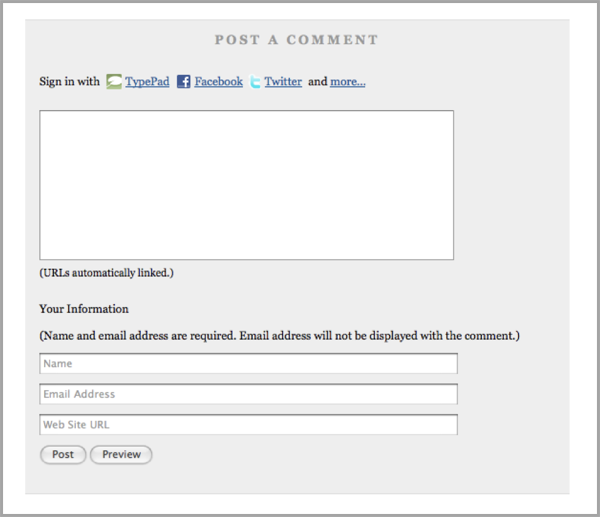Click the Twitter bird icon
This screenshot has height=517, width=600.
255,82
